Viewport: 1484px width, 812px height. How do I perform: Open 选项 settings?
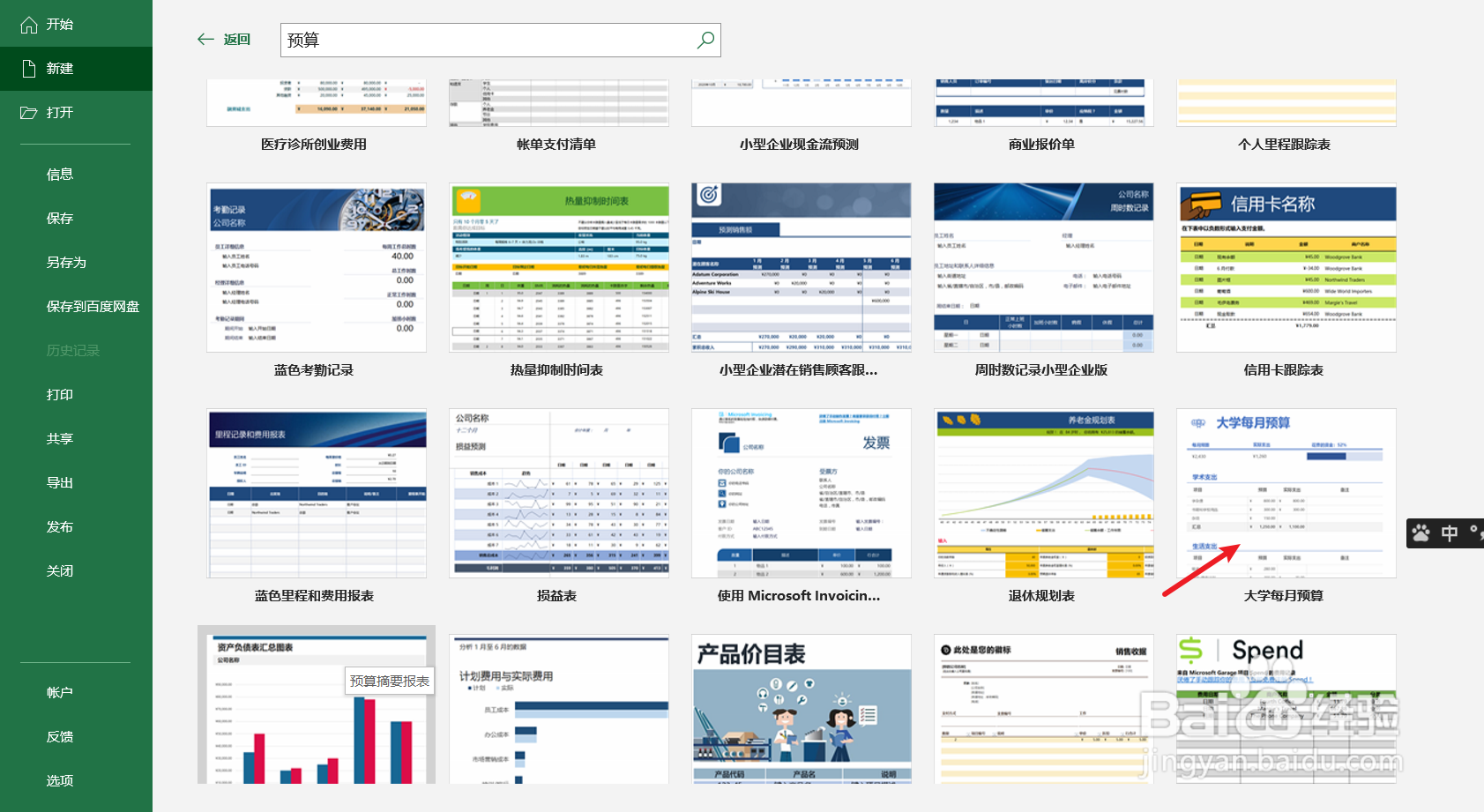(x=60, y=781)
